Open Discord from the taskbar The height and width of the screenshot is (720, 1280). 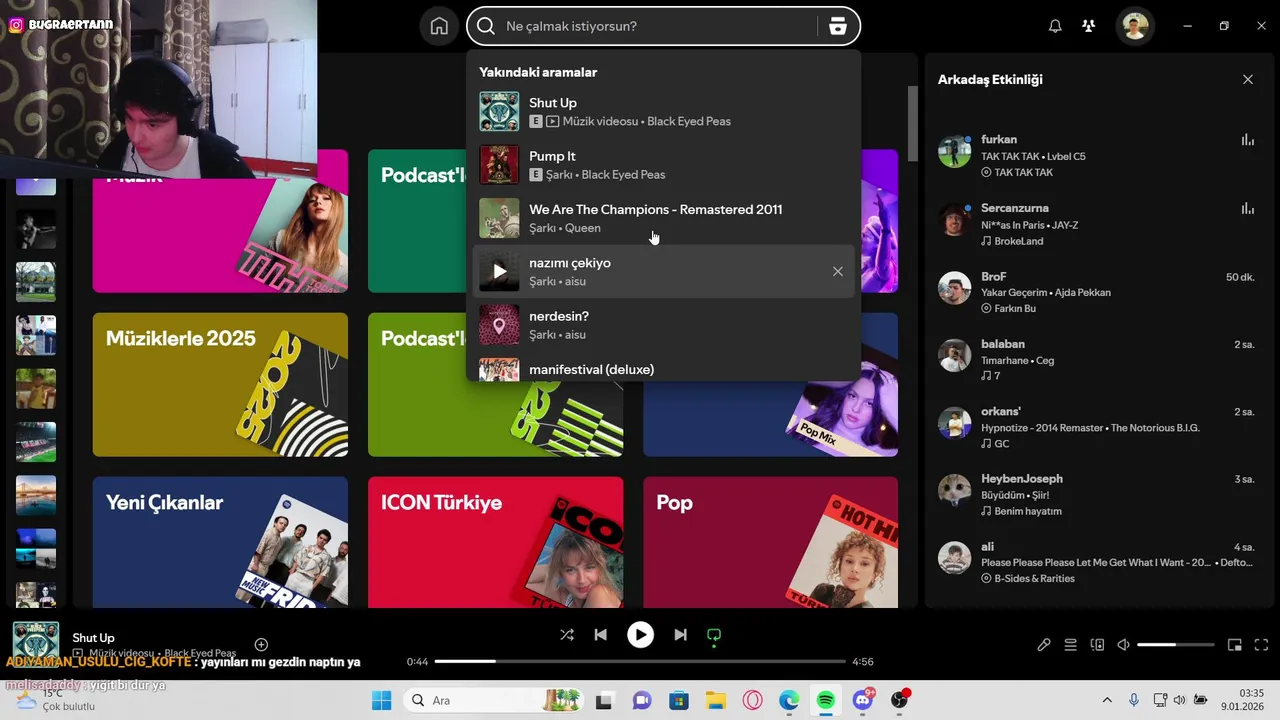click(x=863, y=700)
